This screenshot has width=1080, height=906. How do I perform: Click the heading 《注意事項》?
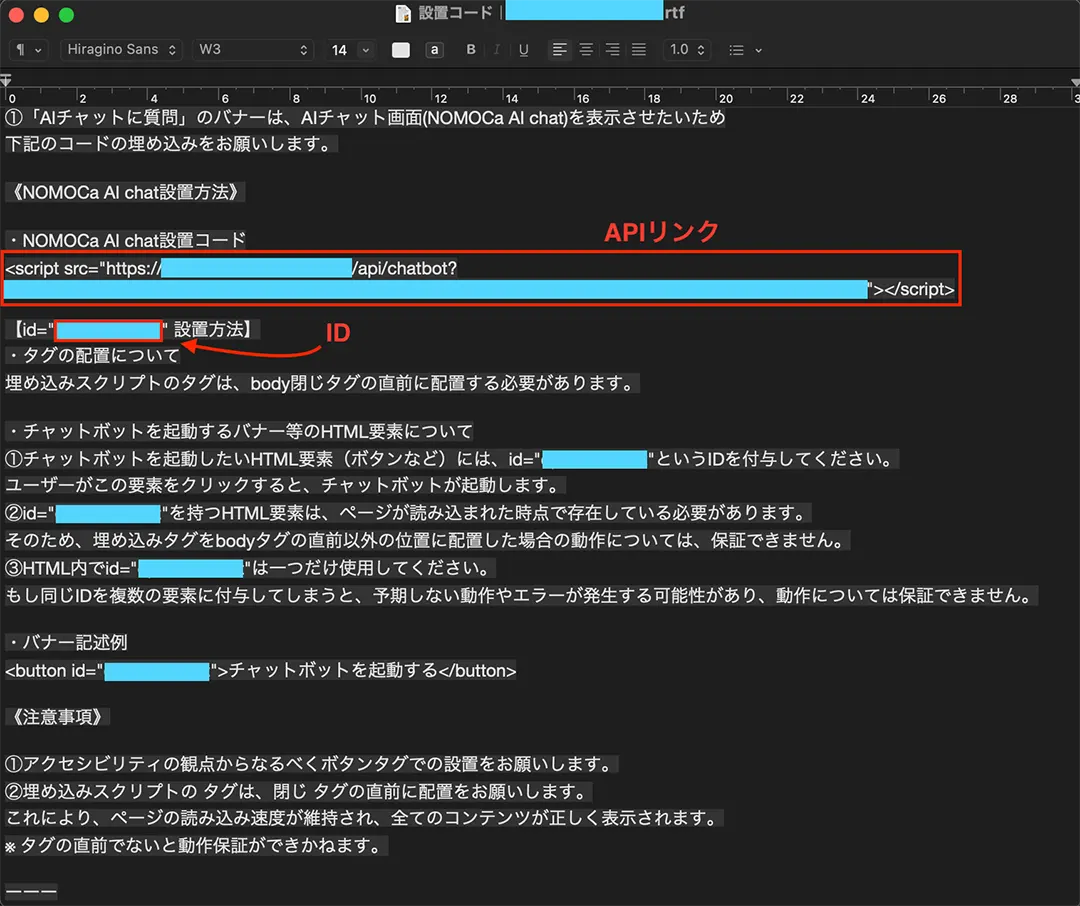(58, 717)
